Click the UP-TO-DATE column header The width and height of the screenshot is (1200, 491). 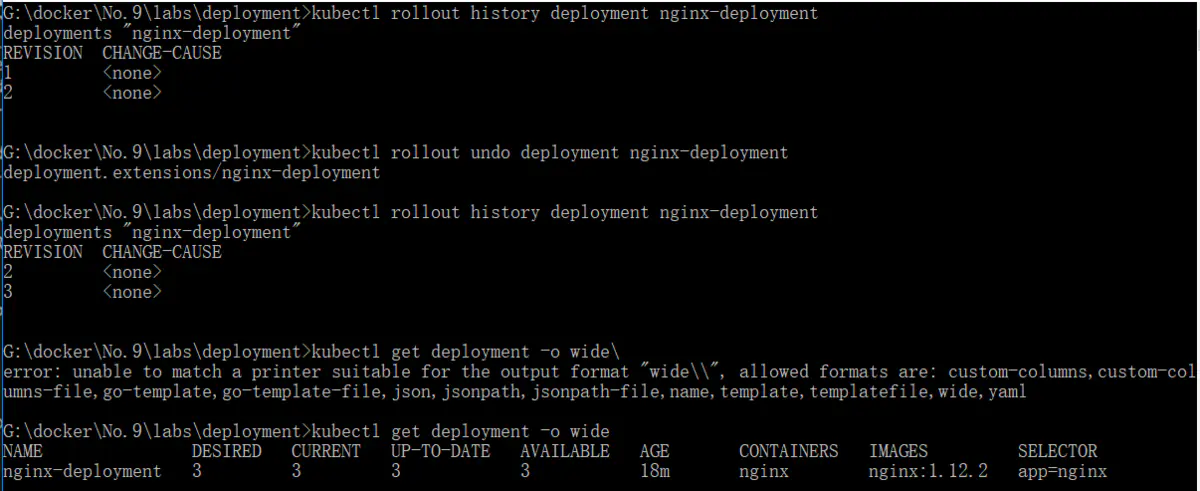[x=440, y=451]
